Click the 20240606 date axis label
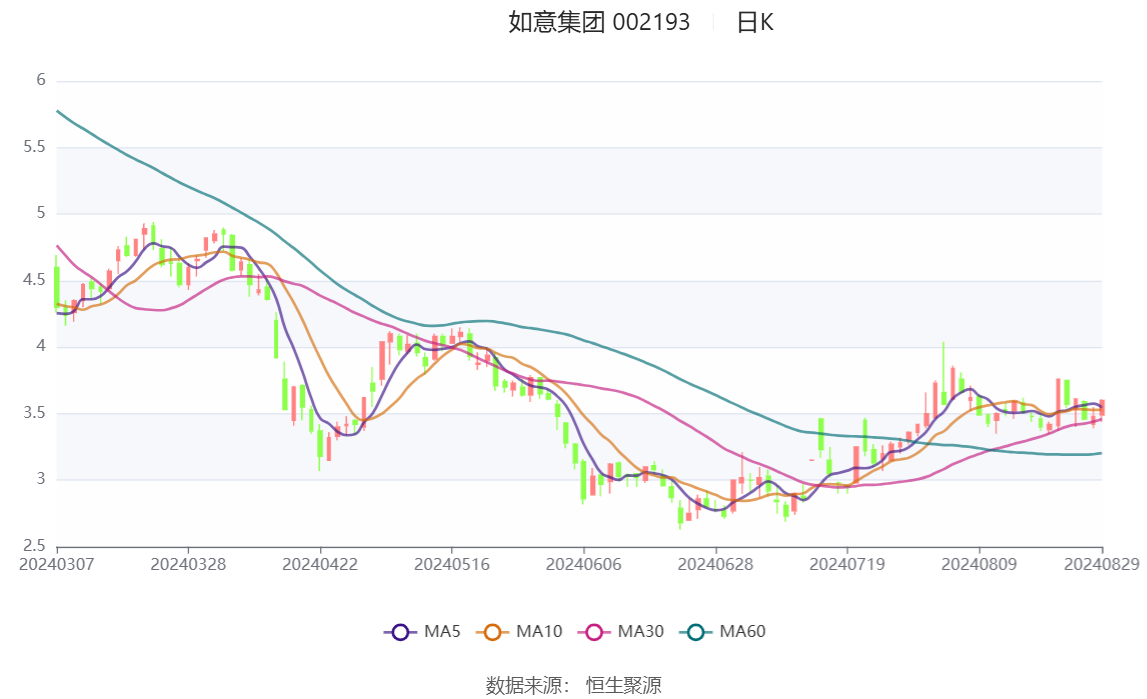 point(583,565)
